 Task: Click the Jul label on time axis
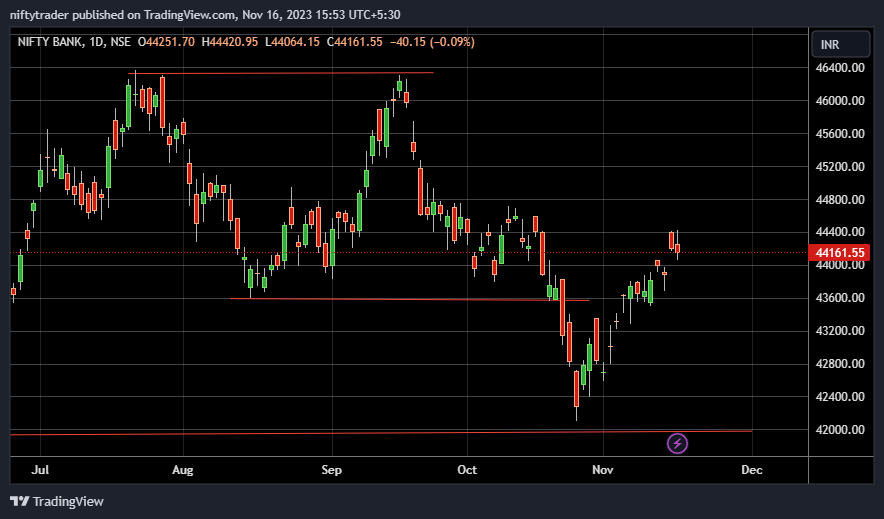click(x=40, y=469)
